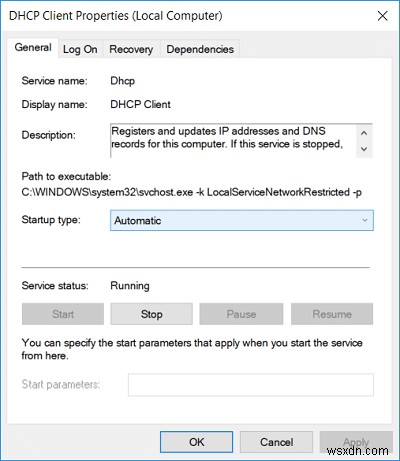Close the DHCP Client Properties dialog
Screen dimensions: 400x461
tap(382, 16)
